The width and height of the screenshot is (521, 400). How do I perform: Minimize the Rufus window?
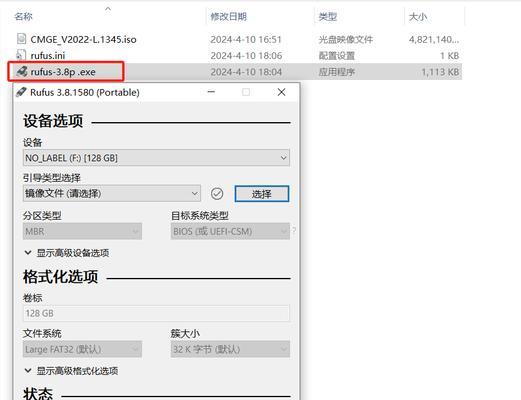(211, 92)
